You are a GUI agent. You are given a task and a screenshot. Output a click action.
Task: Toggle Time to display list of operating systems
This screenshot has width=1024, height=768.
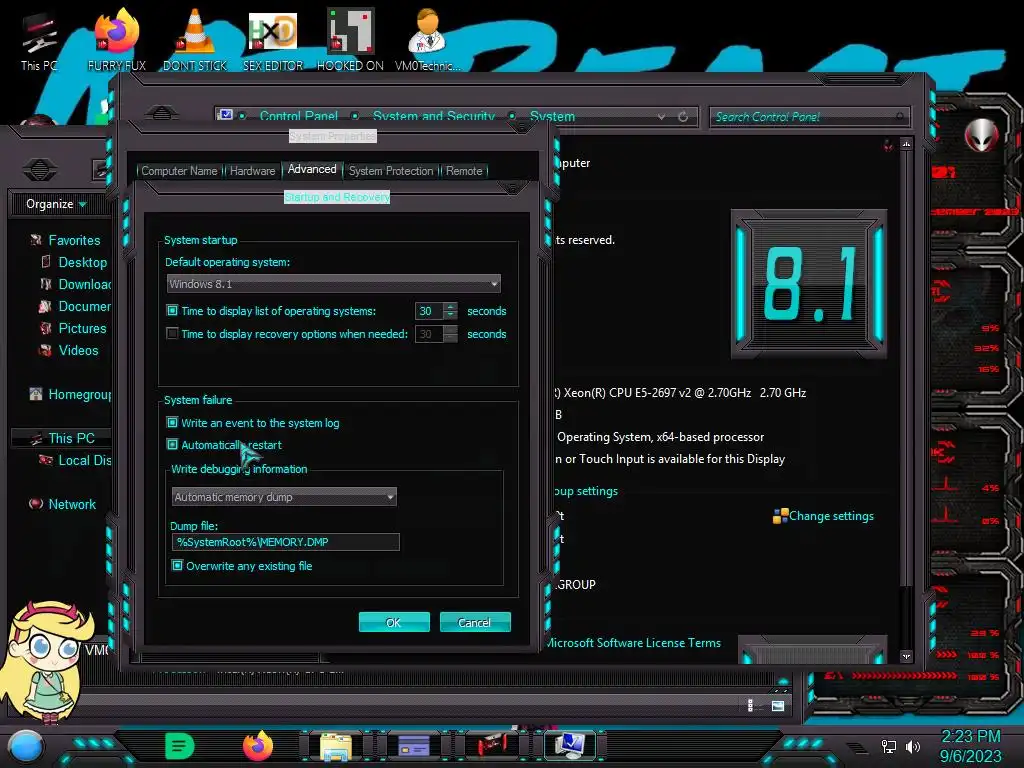(x=172, y=311)
